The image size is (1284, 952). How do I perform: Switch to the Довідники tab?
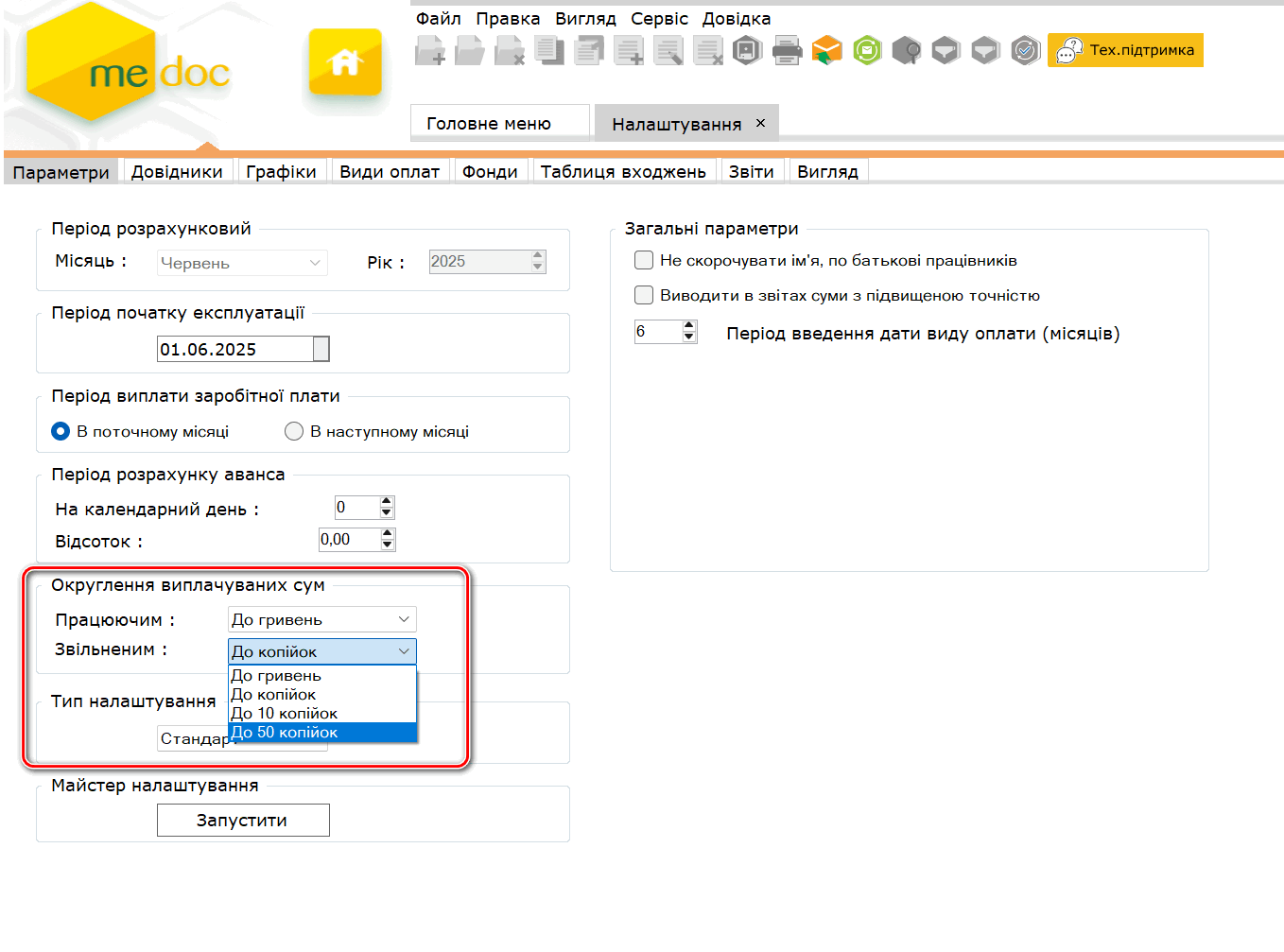tap(177, 172)
